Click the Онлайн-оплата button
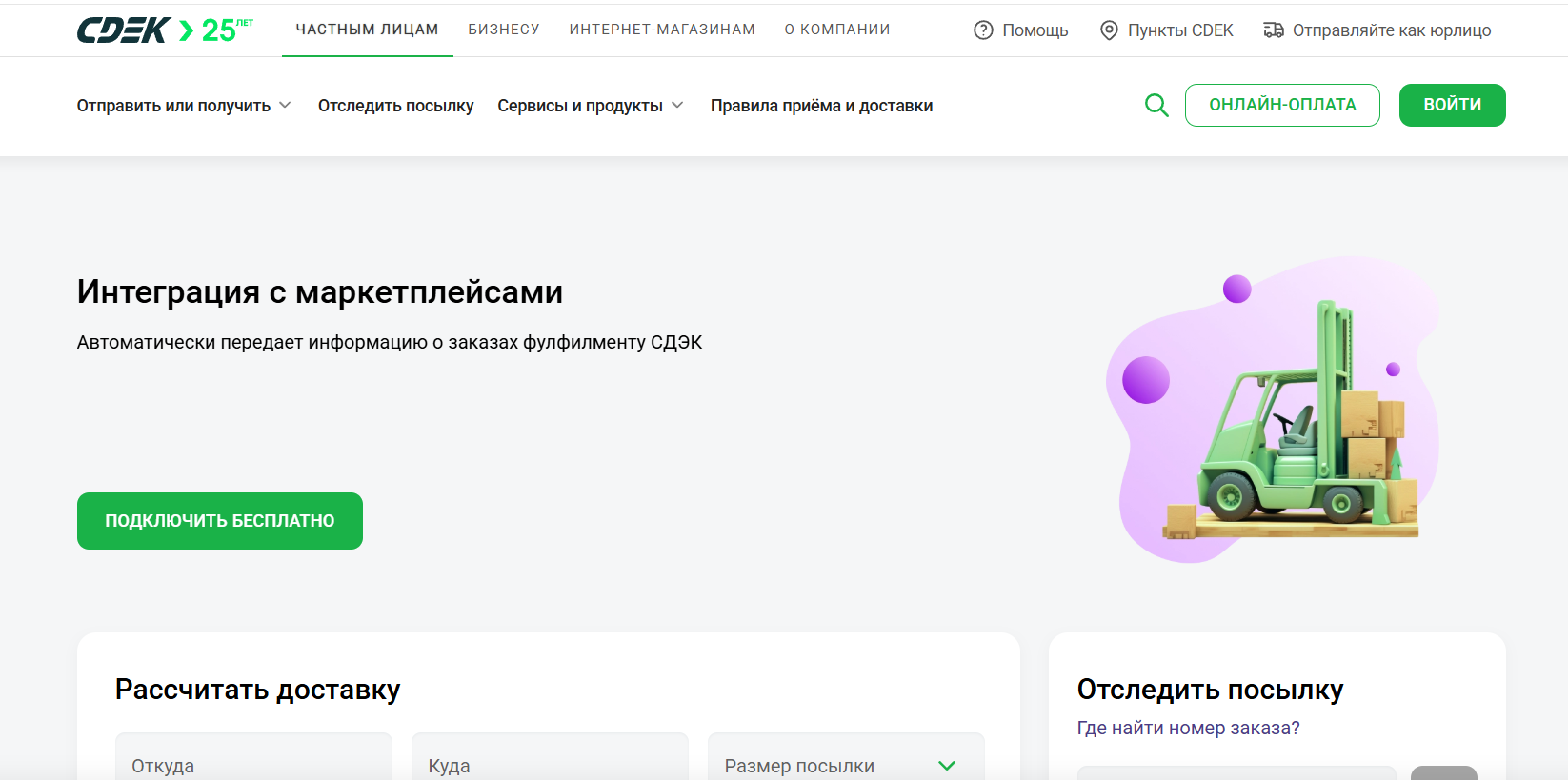This screenshot has width=1568, height=781. click(x=1282, y=105)
